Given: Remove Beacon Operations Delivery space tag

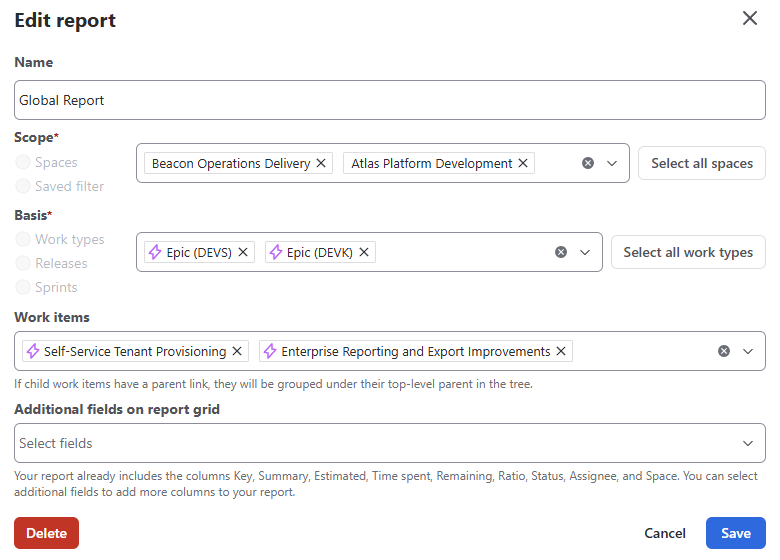Looking at the screenshot, I should 321,163.
